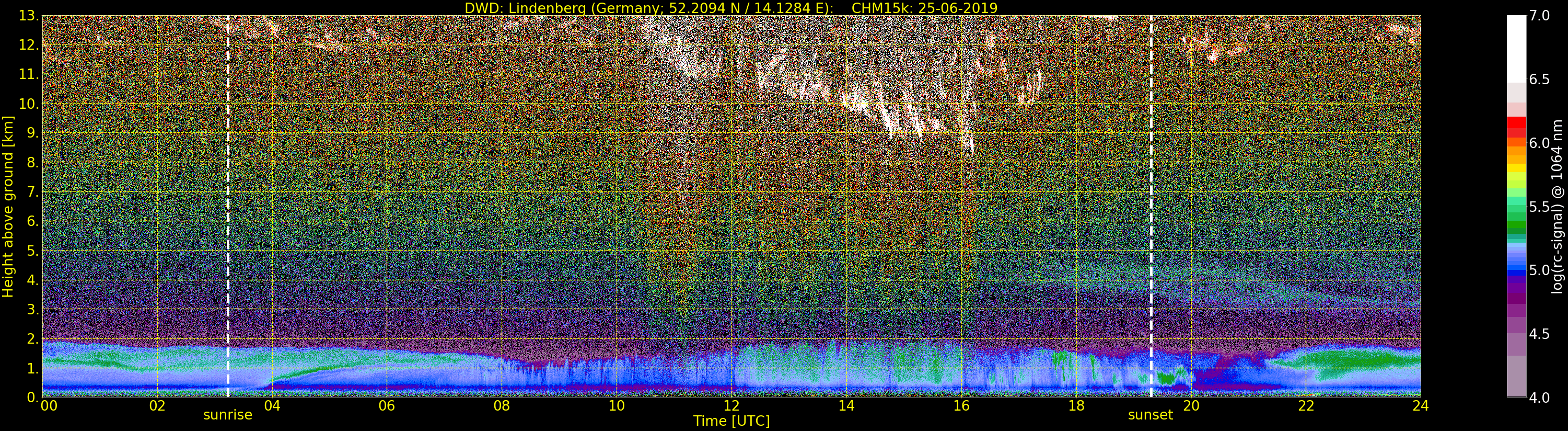Click time axis tick label '16'
Screen dimensions: 1568x431
click(x=961, y=406)
